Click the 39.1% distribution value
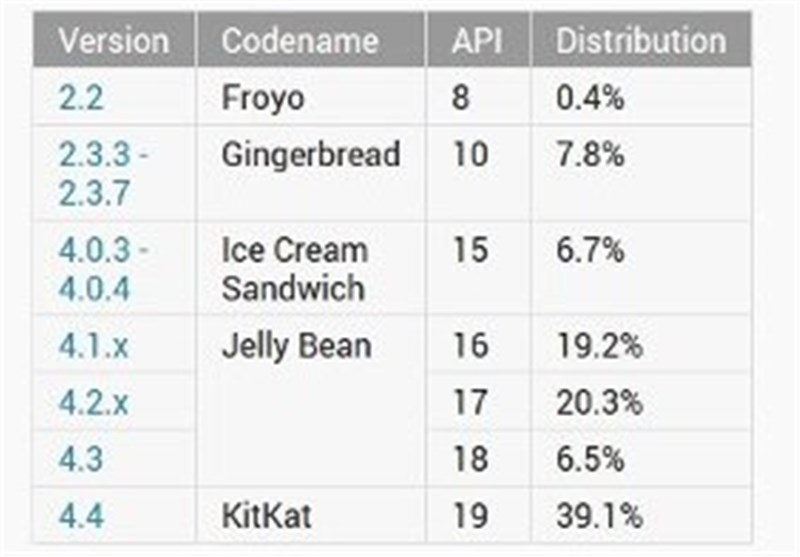Viewport: 800px width, 557px height. pos(600,517)
